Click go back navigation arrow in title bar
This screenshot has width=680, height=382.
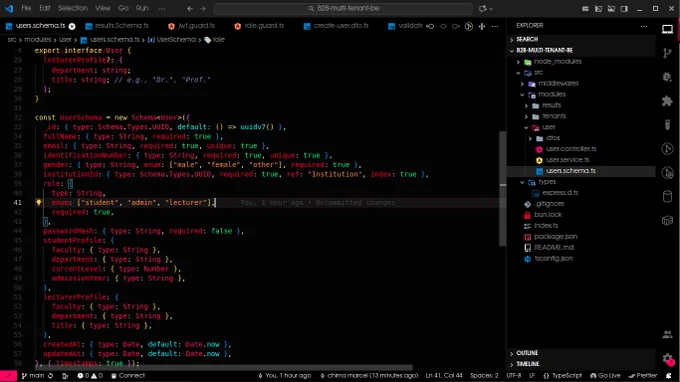(190, 8)
